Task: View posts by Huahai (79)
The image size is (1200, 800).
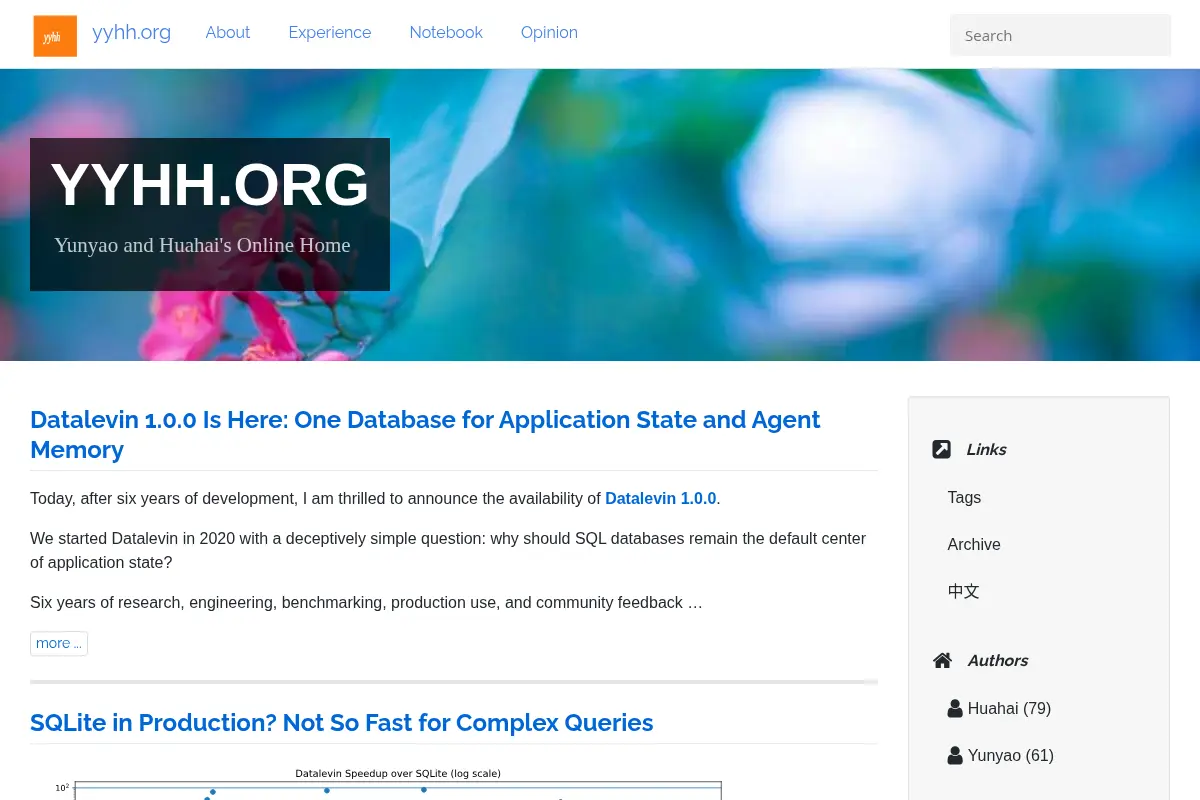Action: coord(1009,708)
